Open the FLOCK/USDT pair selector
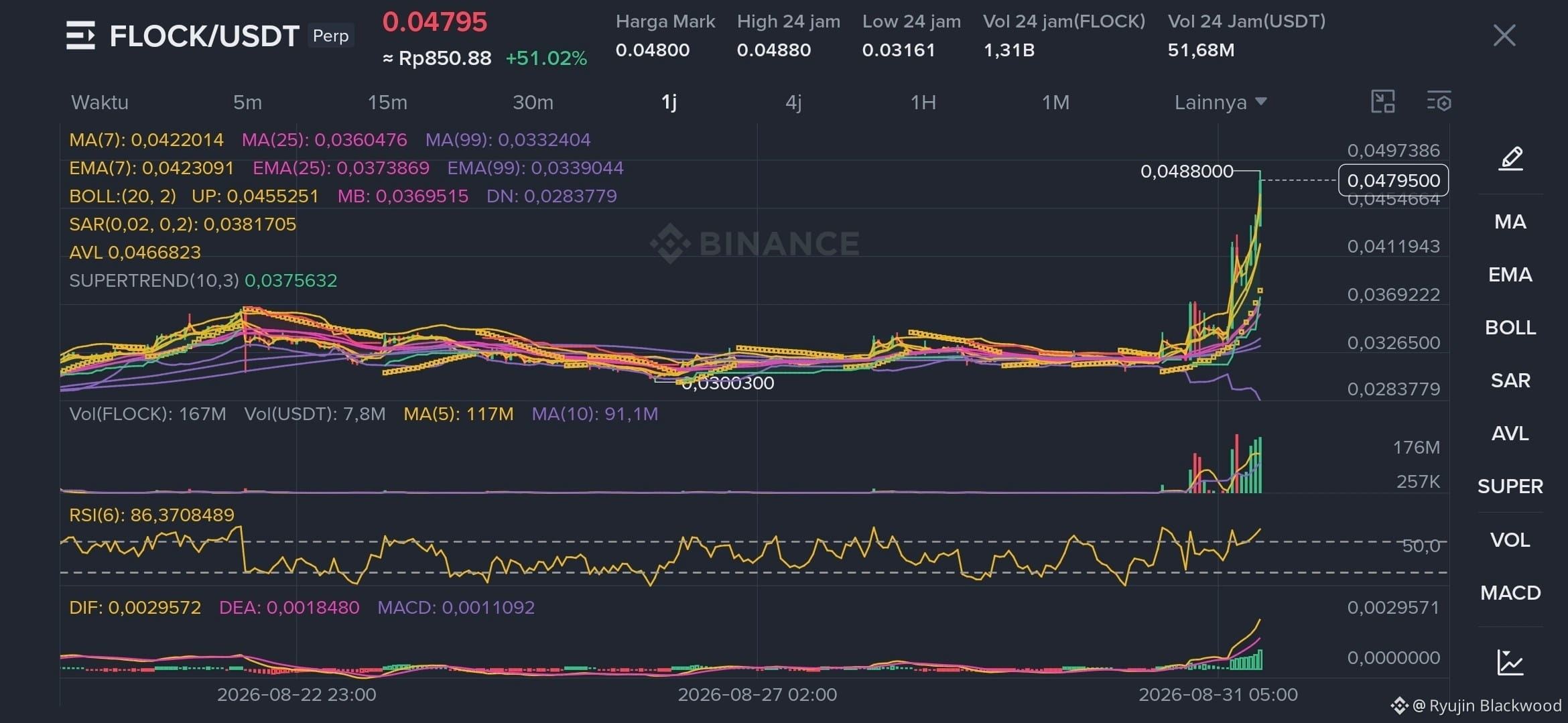 pyautogui.click(x=204, y=36)
